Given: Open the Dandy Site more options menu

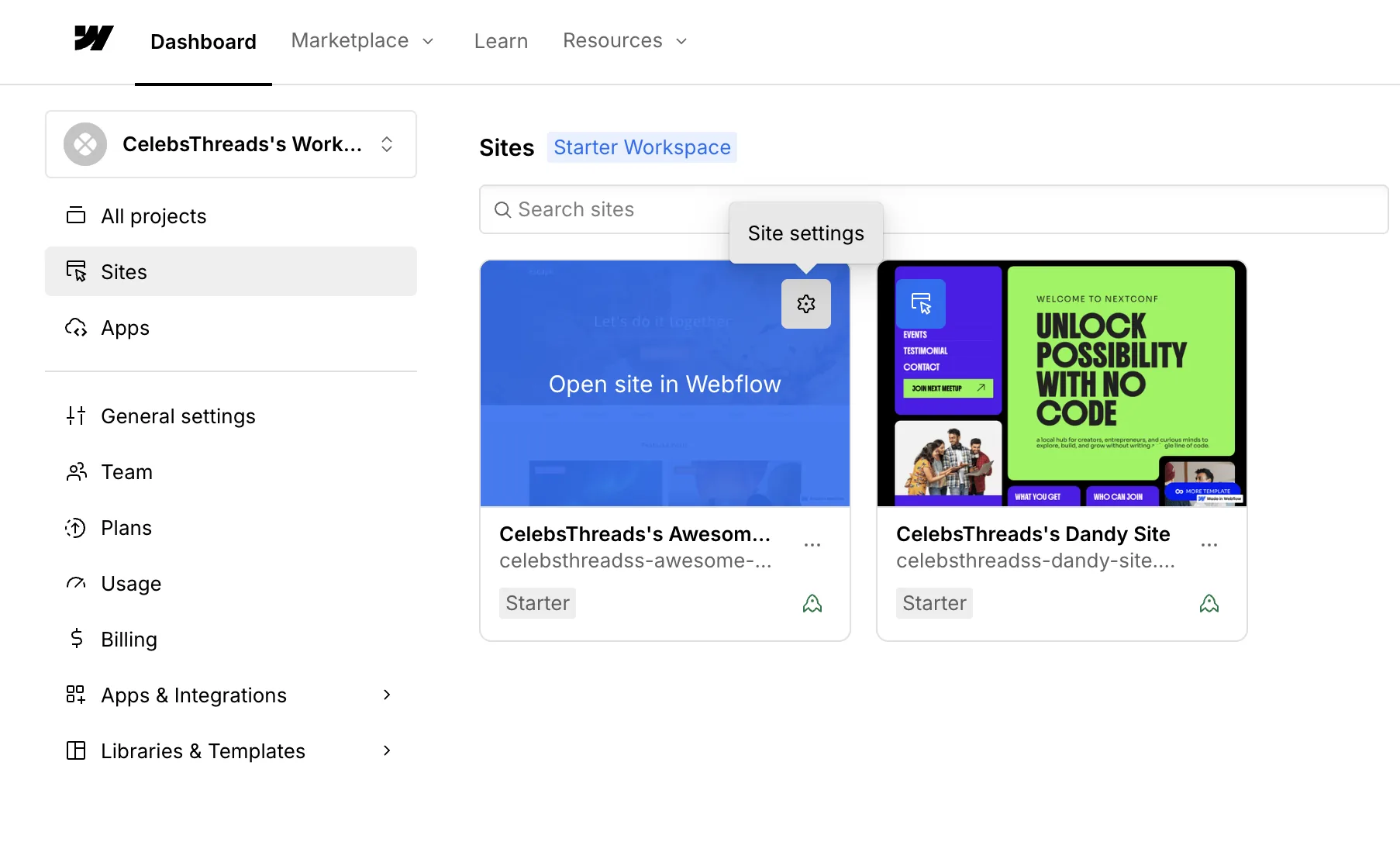Looking at the screenshot, I should 1209,545.
